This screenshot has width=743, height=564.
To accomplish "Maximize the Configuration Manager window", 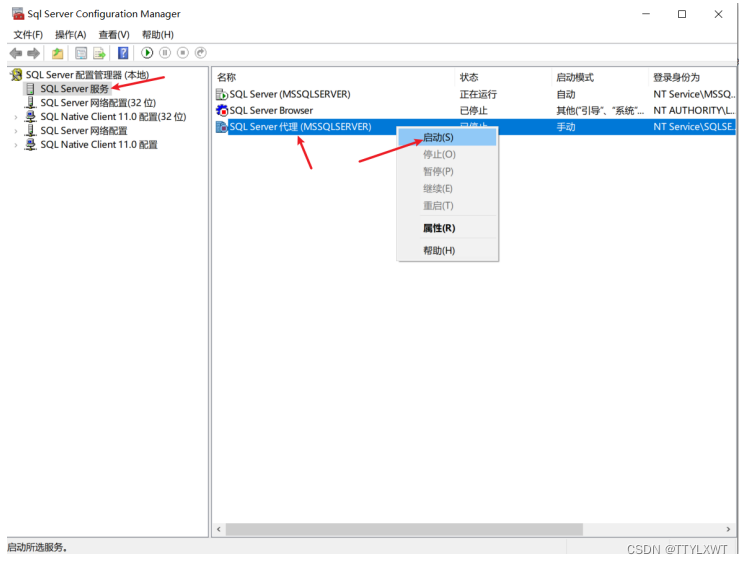I will [x=682, y=14].
